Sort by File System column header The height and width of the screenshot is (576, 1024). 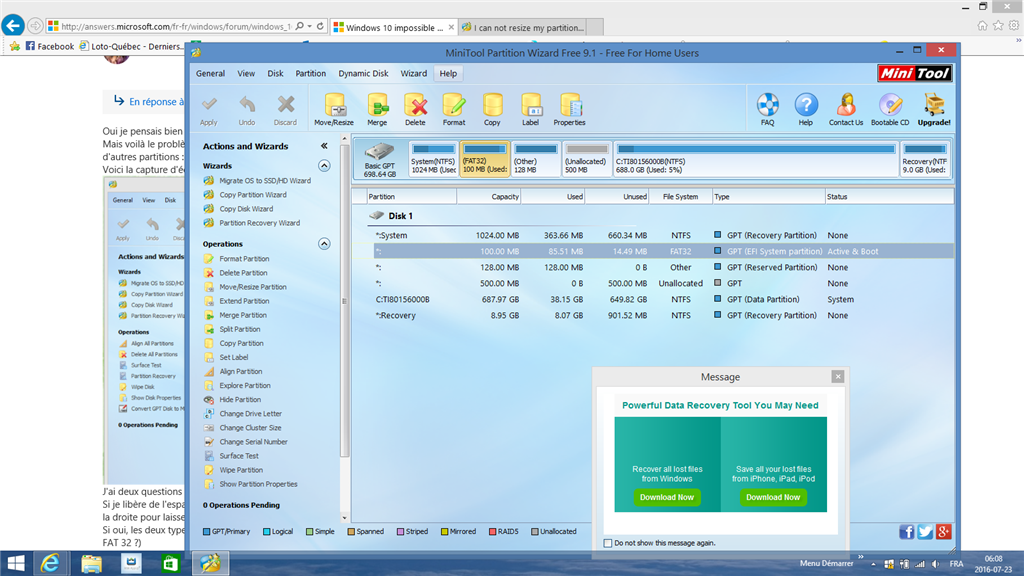click(680, 197)
